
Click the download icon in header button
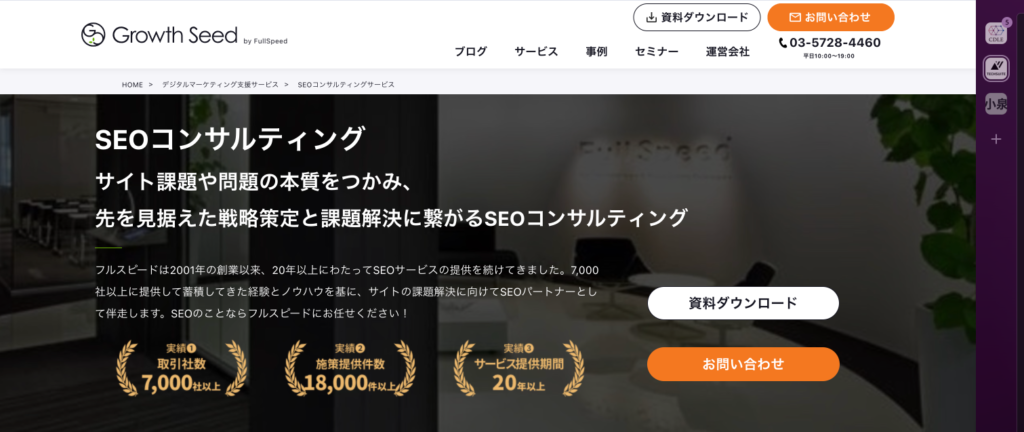tap(650, 18)
